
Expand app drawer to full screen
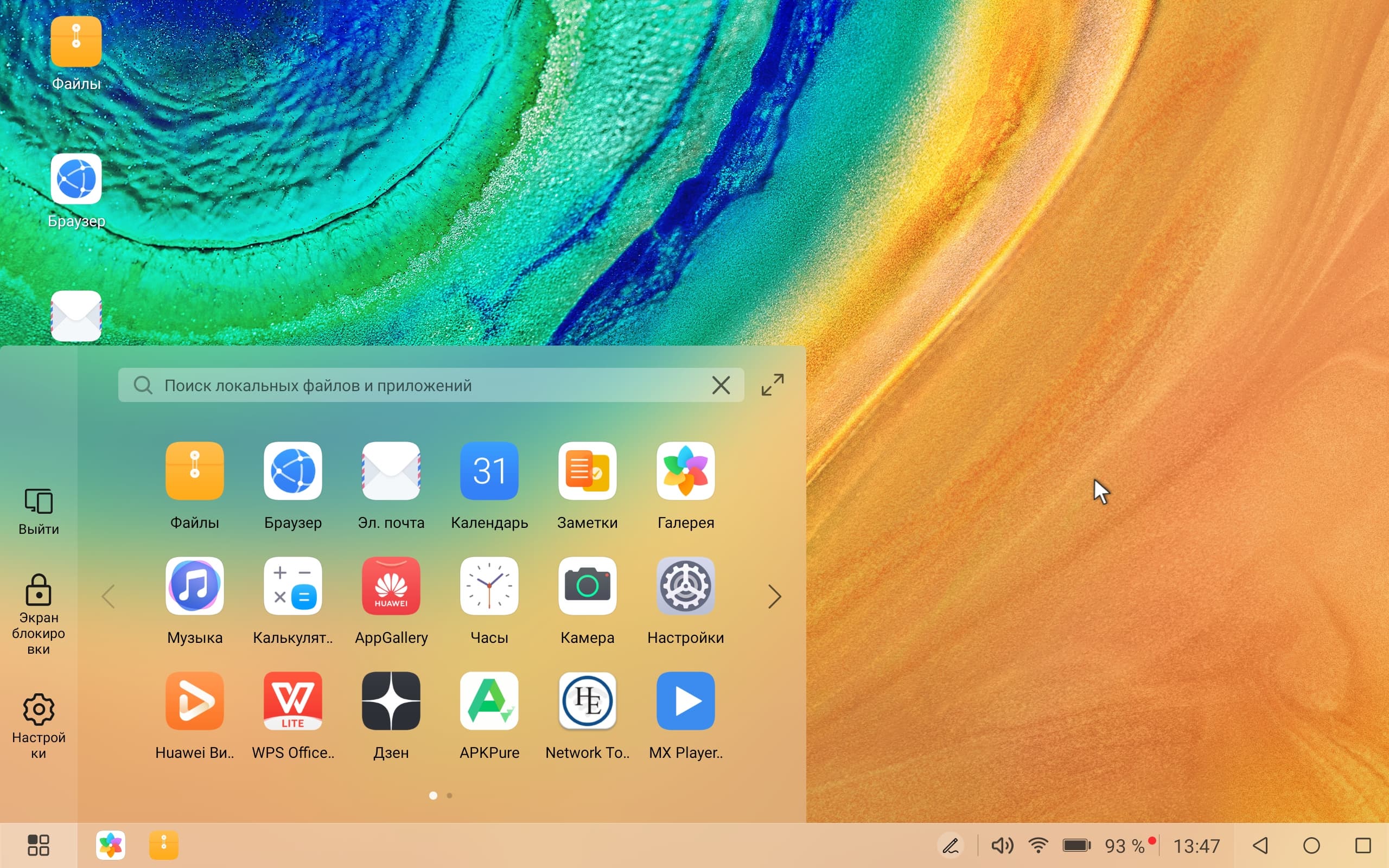[x=773, y=385]
